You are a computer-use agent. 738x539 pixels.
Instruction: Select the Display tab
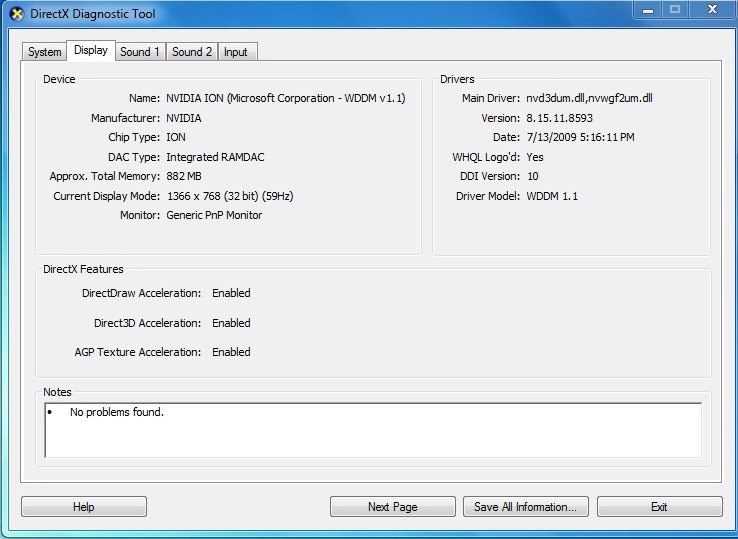coord(91,50)
